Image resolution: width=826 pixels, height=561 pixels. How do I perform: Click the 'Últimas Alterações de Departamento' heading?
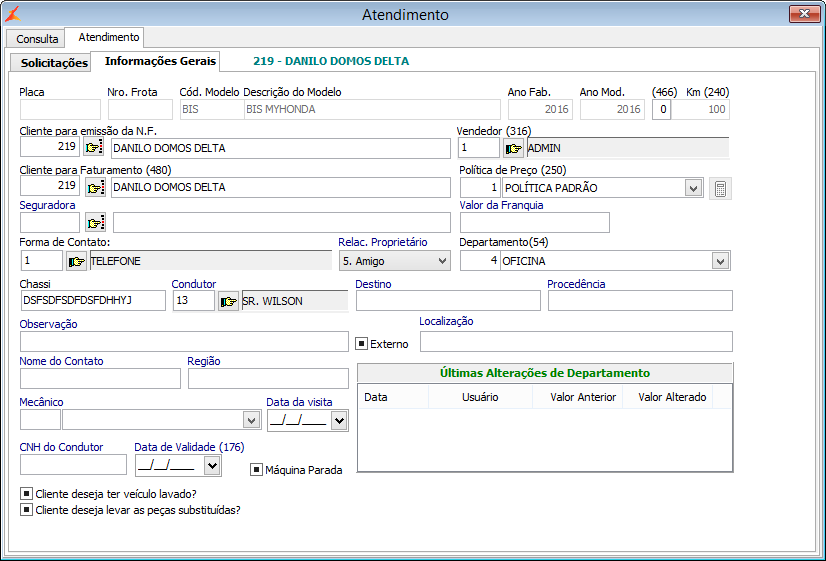coord(545,373)
